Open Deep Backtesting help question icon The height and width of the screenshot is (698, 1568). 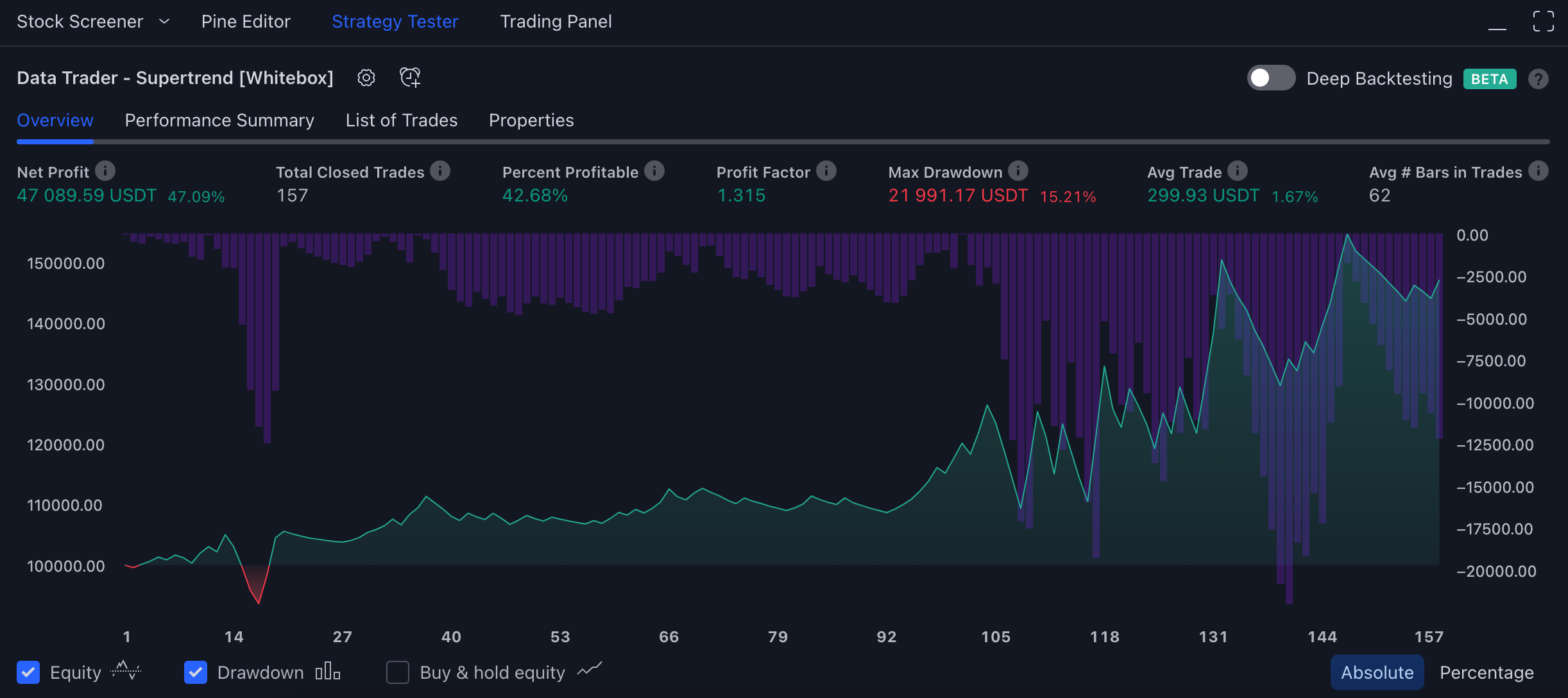pyautogui.click(x=1538, y=79)
